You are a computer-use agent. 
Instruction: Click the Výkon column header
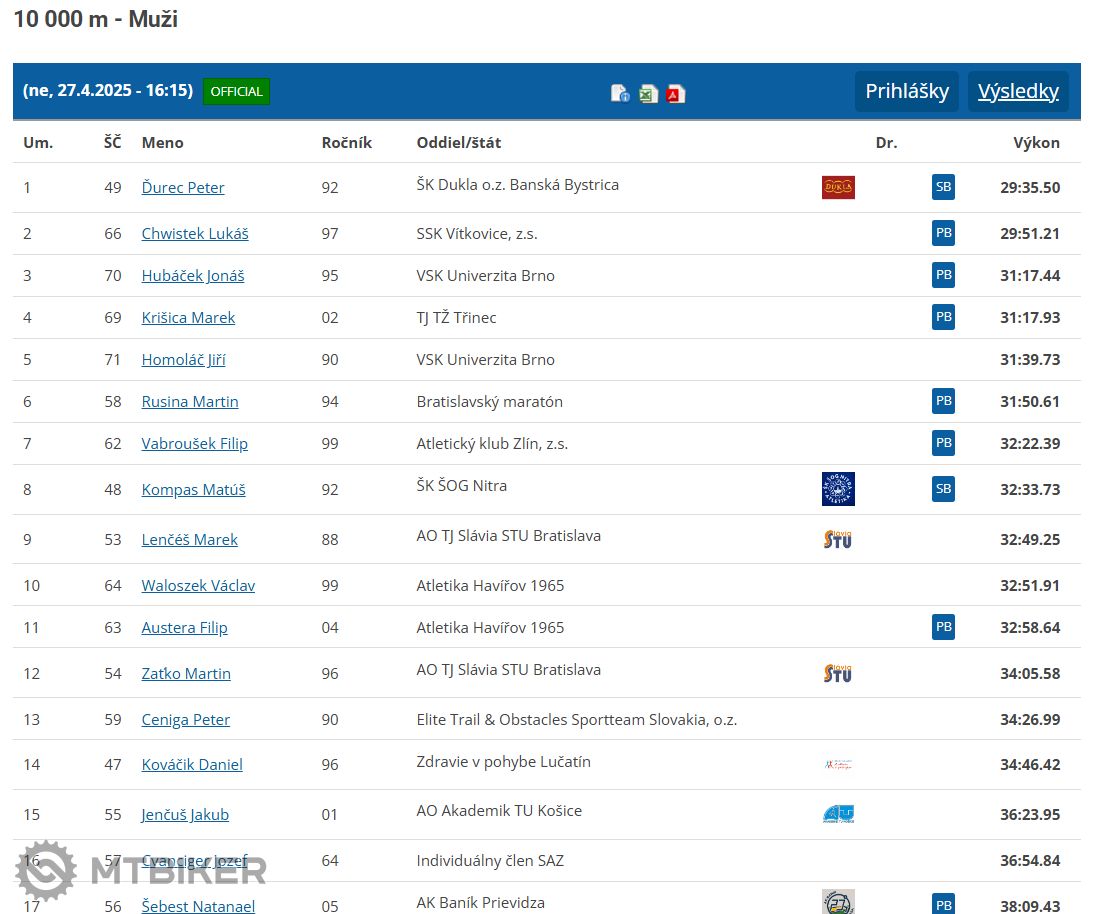click(x=1036, y=142)
